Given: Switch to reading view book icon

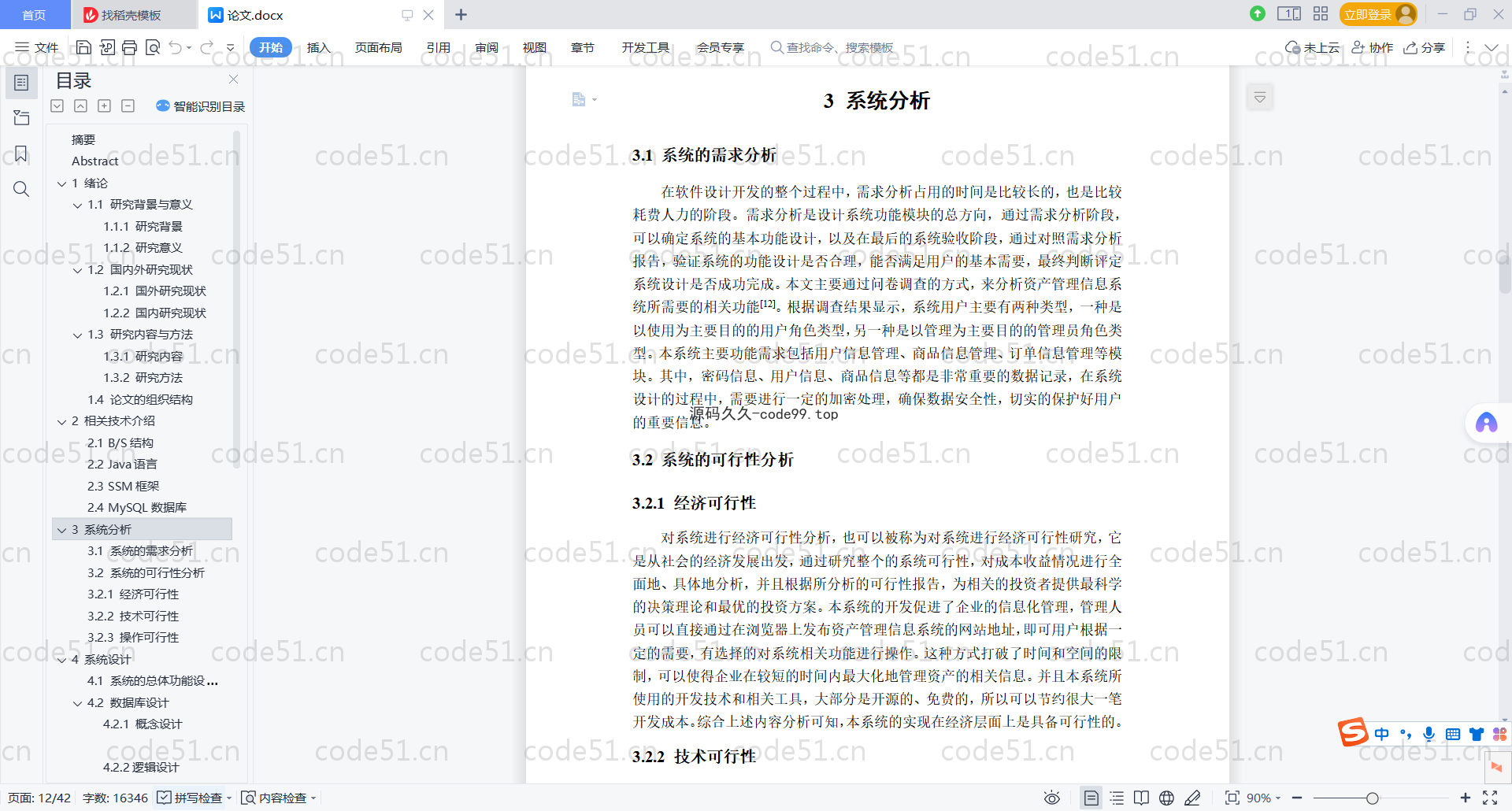Looking at the screenshot, I should 1141,798.
